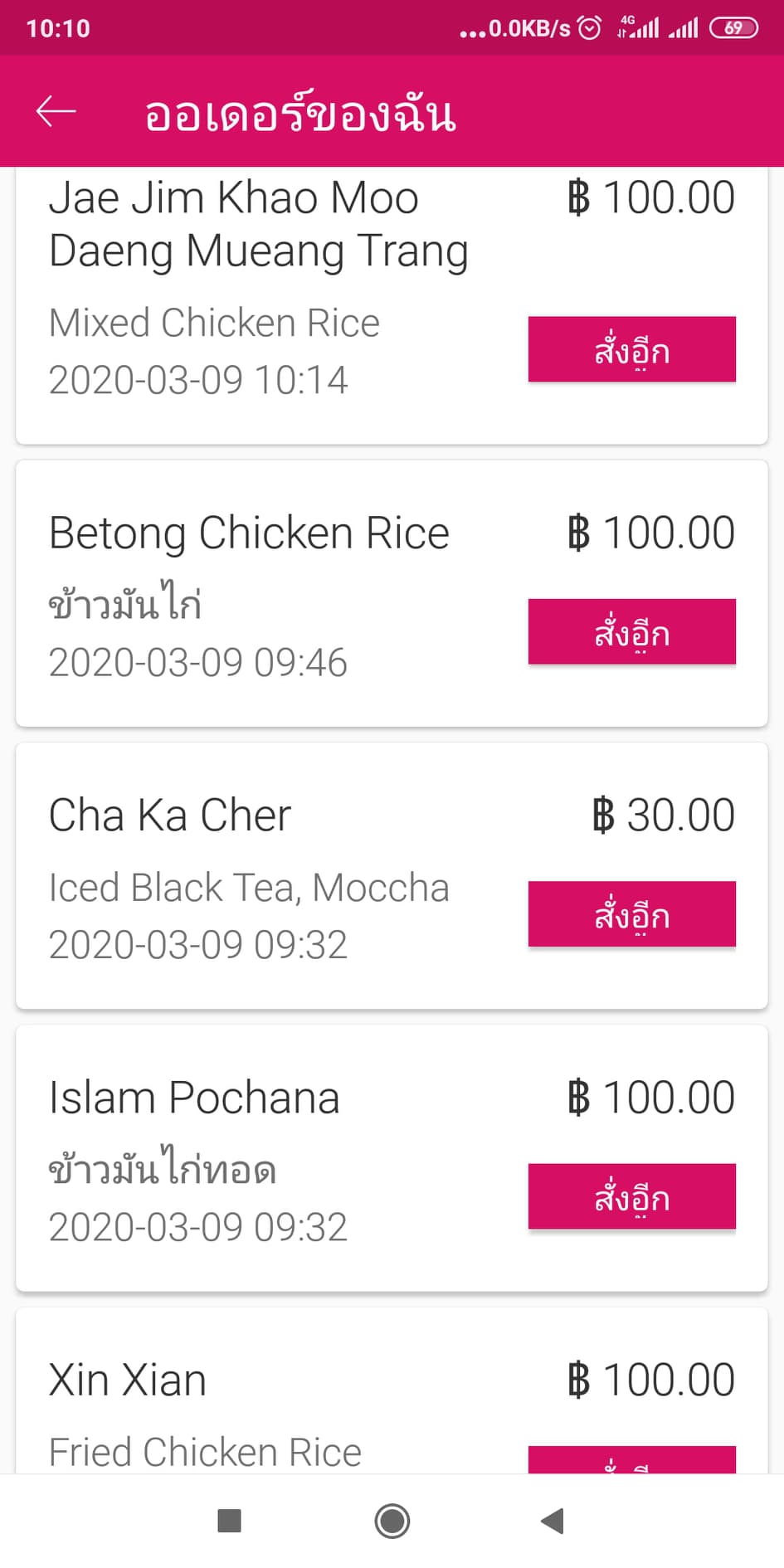
Task: Reorder the Cha Ka Cher order
Action: 631,913
